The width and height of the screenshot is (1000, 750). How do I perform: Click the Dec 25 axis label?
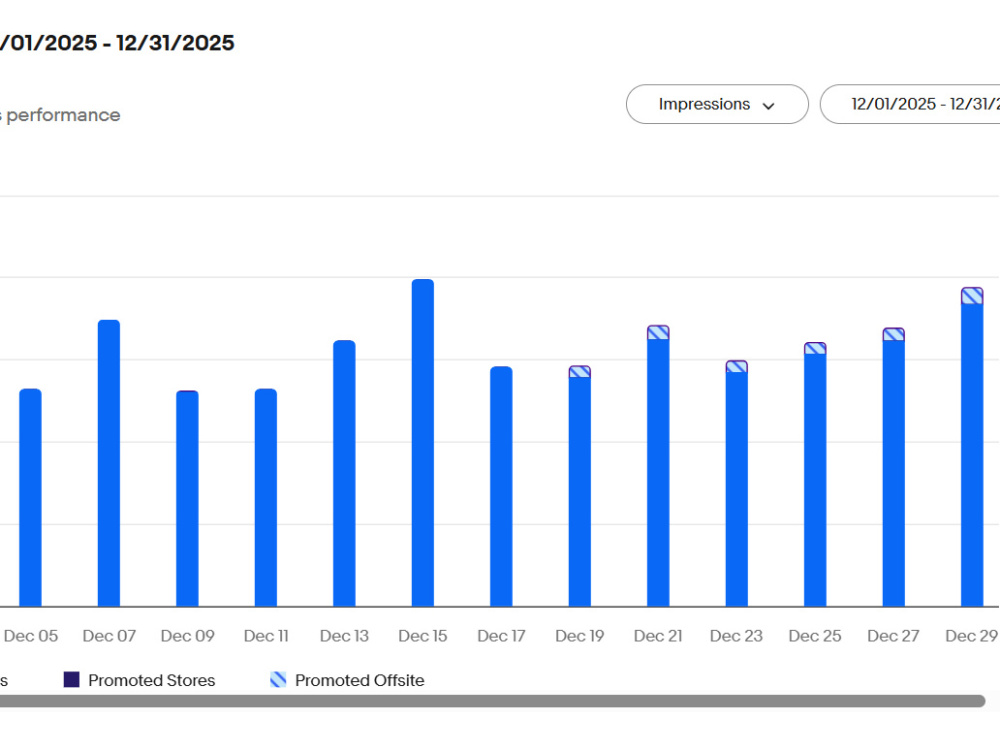tap(815, 636)
